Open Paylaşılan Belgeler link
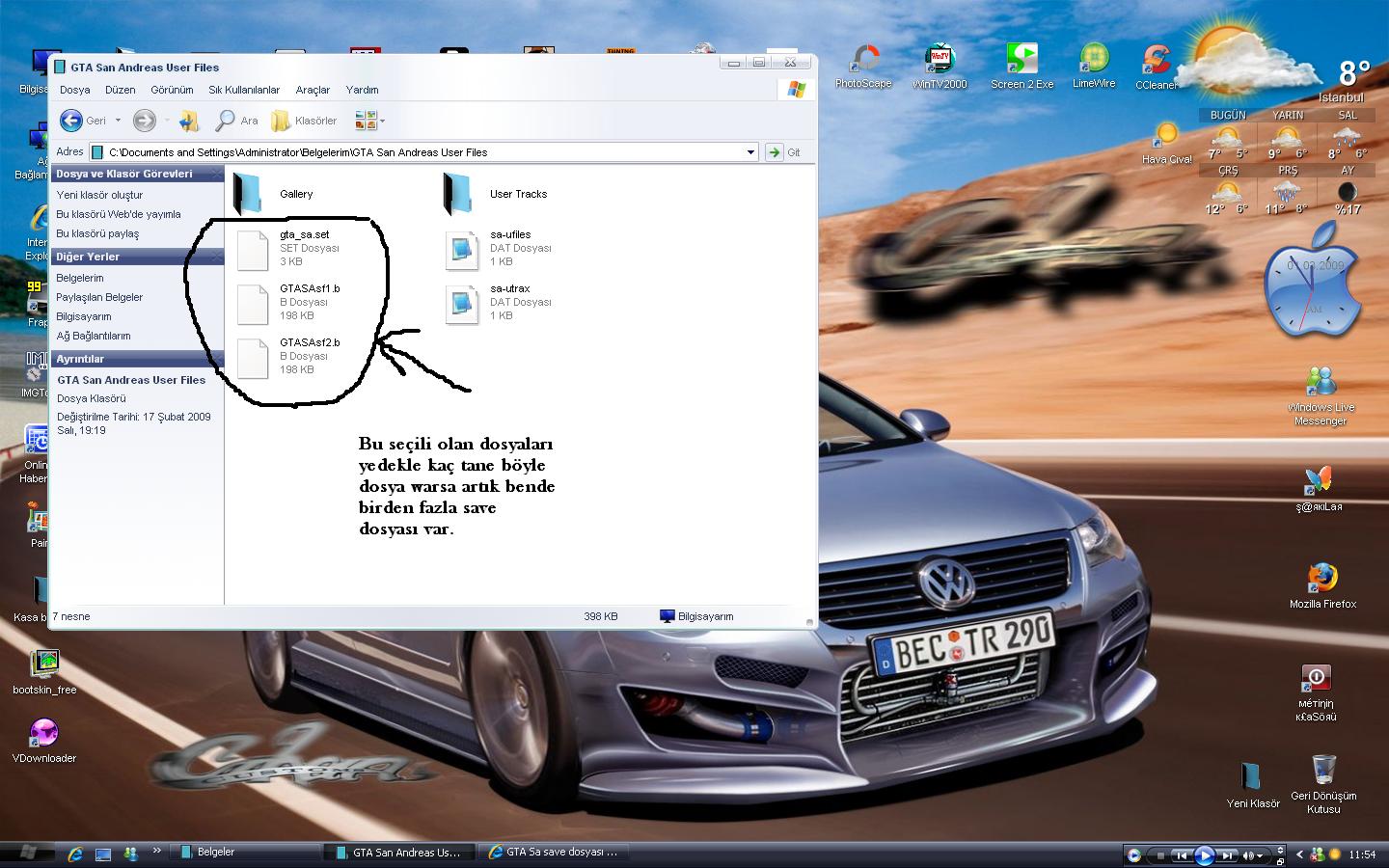 coord(99,297)
